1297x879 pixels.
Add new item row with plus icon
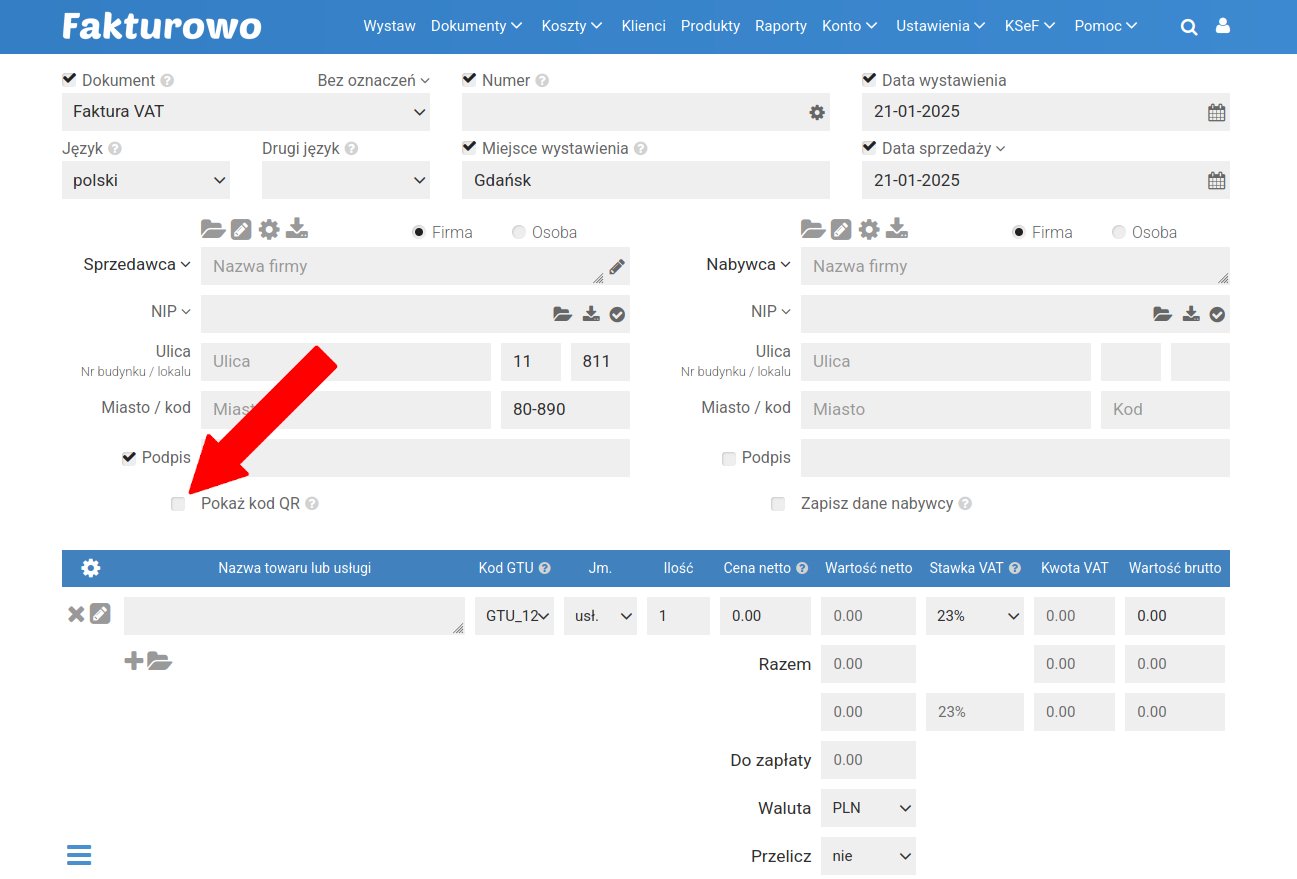[x=133, y=661]
